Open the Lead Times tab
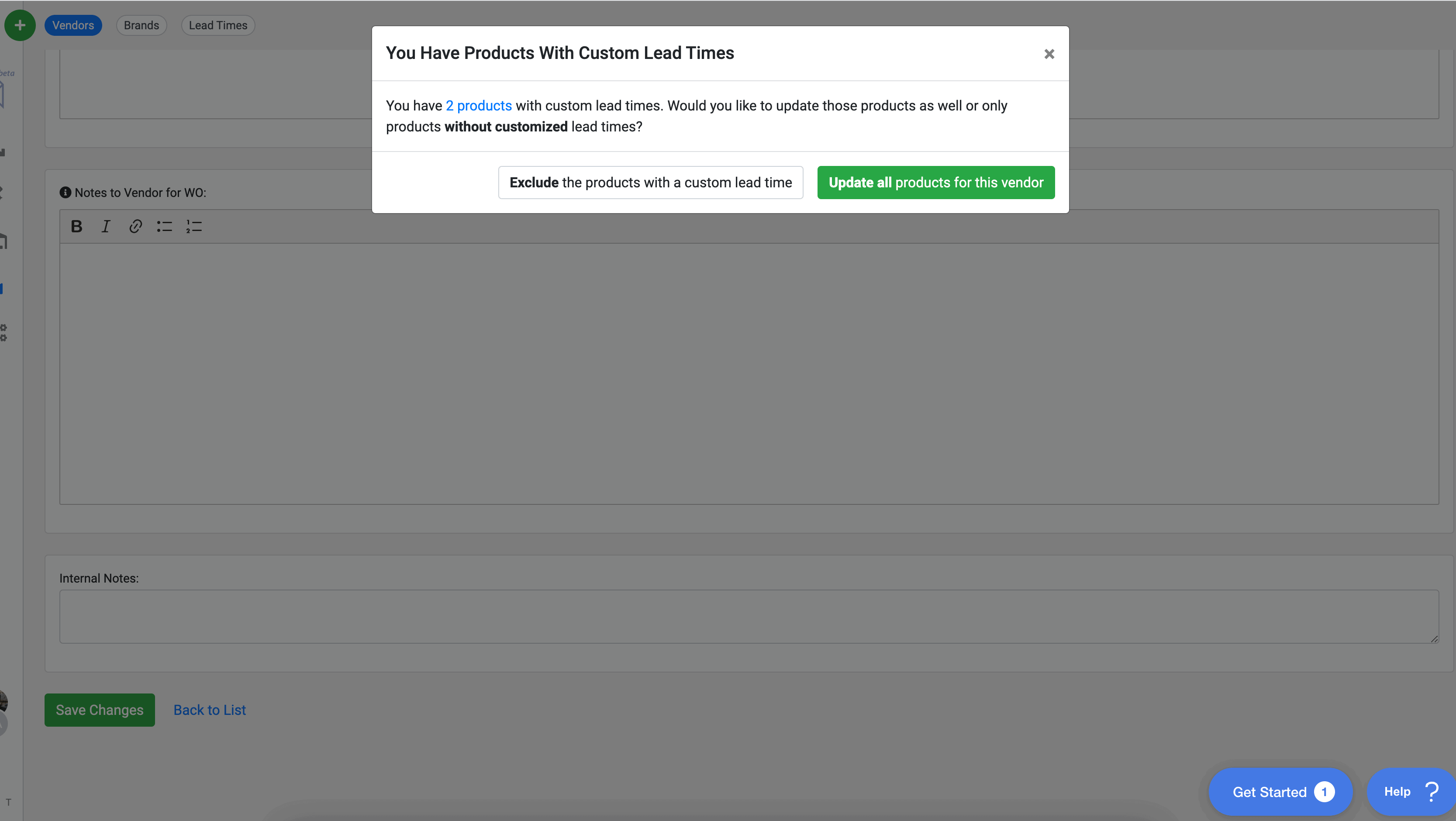Image resolution: width=1456 pixels, height=821 pixels. [x=218, y=24]
